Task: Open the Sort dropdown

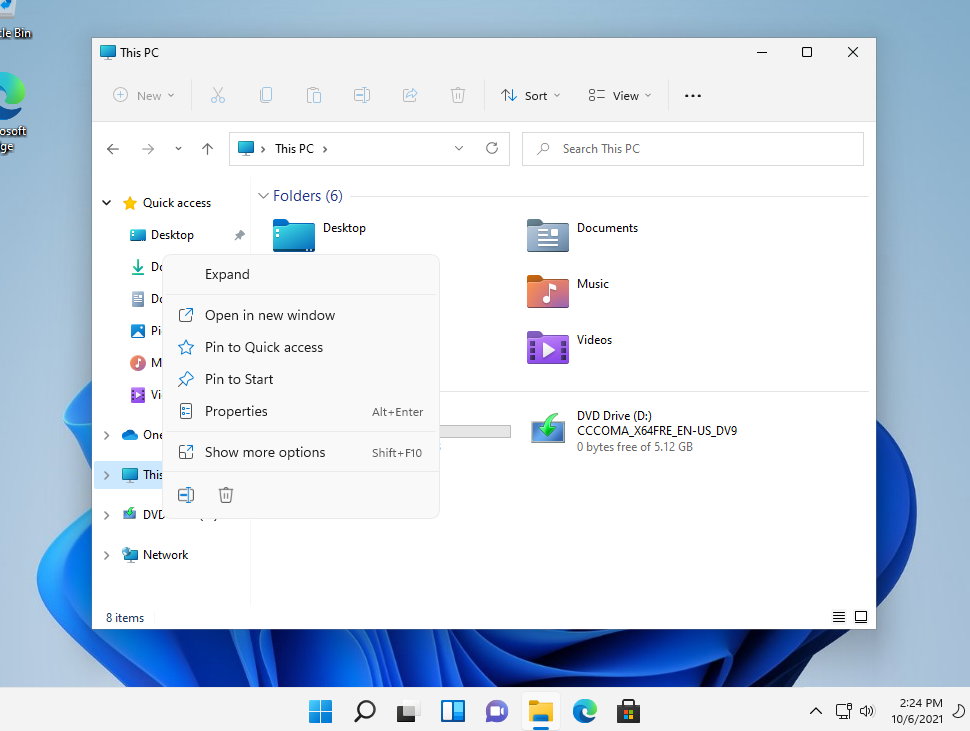Action: [530, 95]
